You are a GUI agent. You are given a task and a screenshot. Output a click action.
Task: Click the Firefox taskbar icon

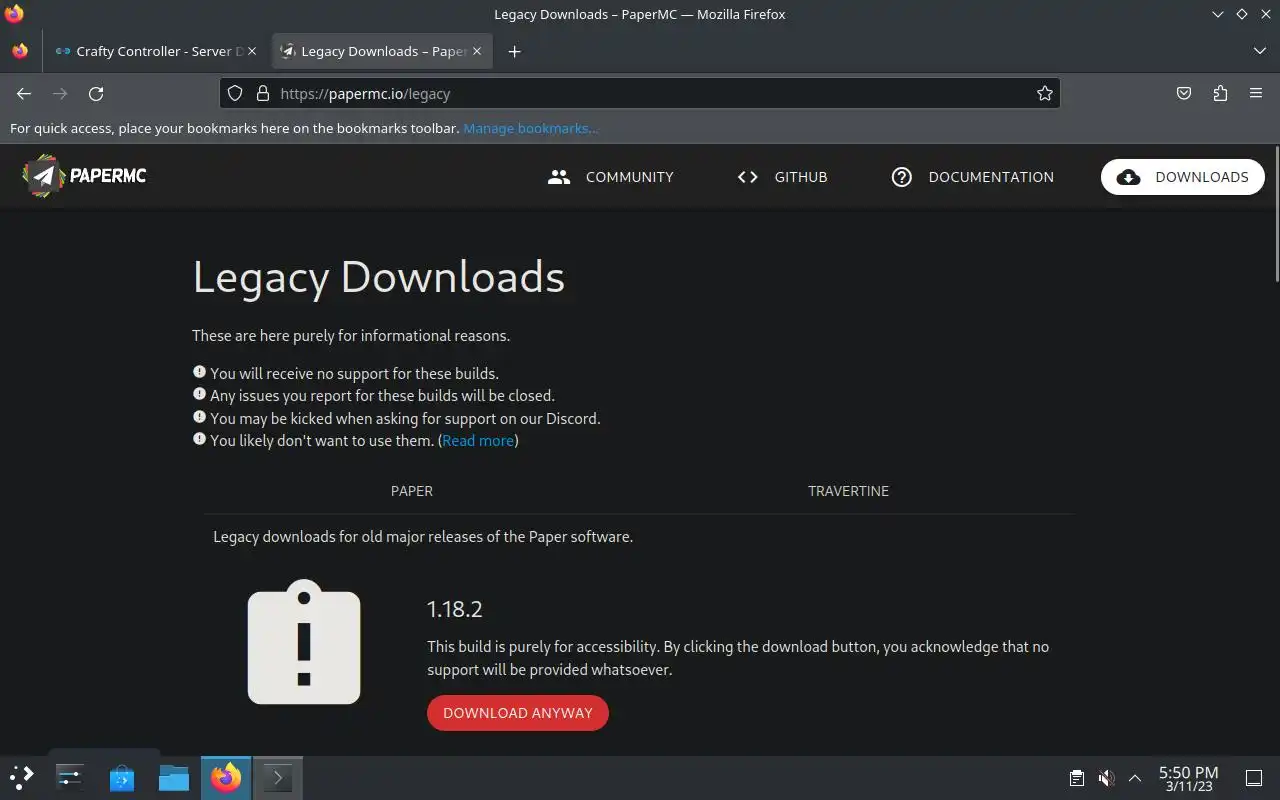coord(226,777)
